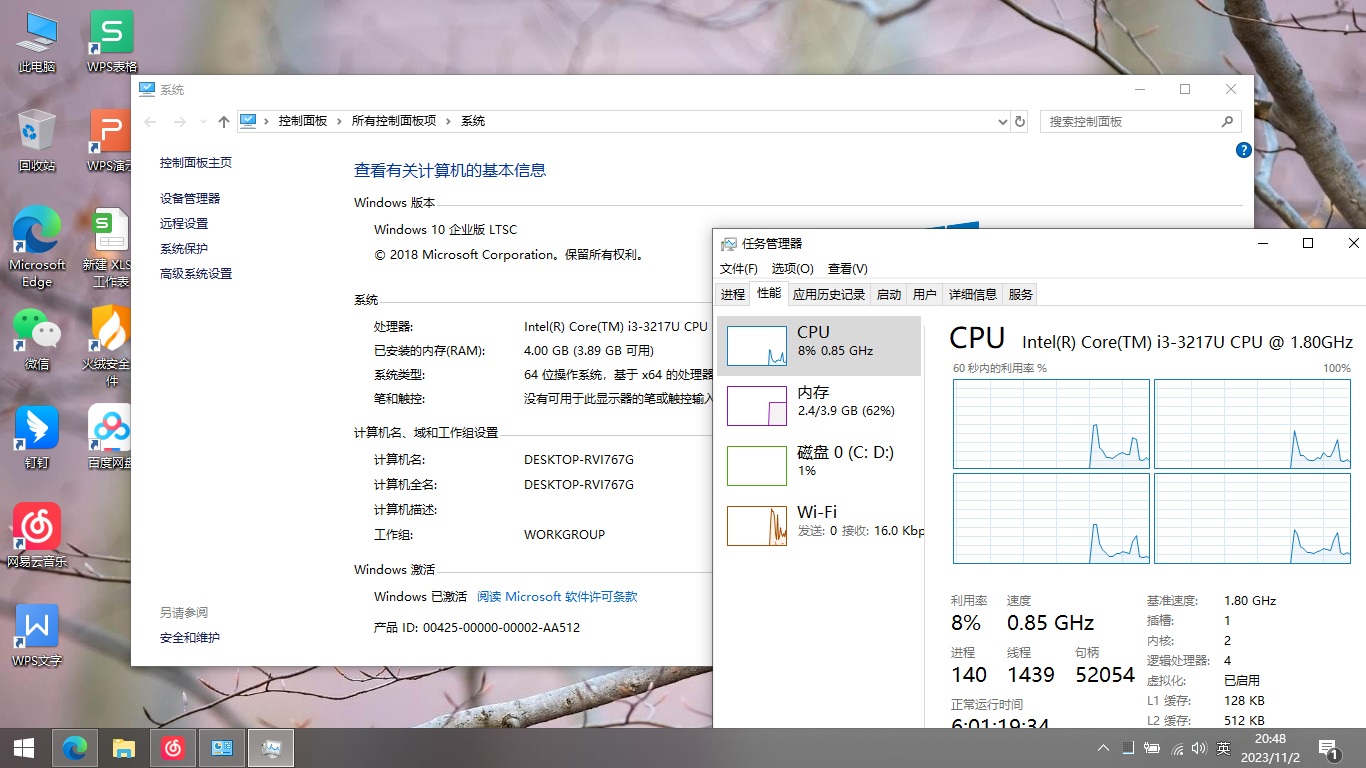Refresh the System window address bar
The image size is (1366, 768).
click(1020, 121)
